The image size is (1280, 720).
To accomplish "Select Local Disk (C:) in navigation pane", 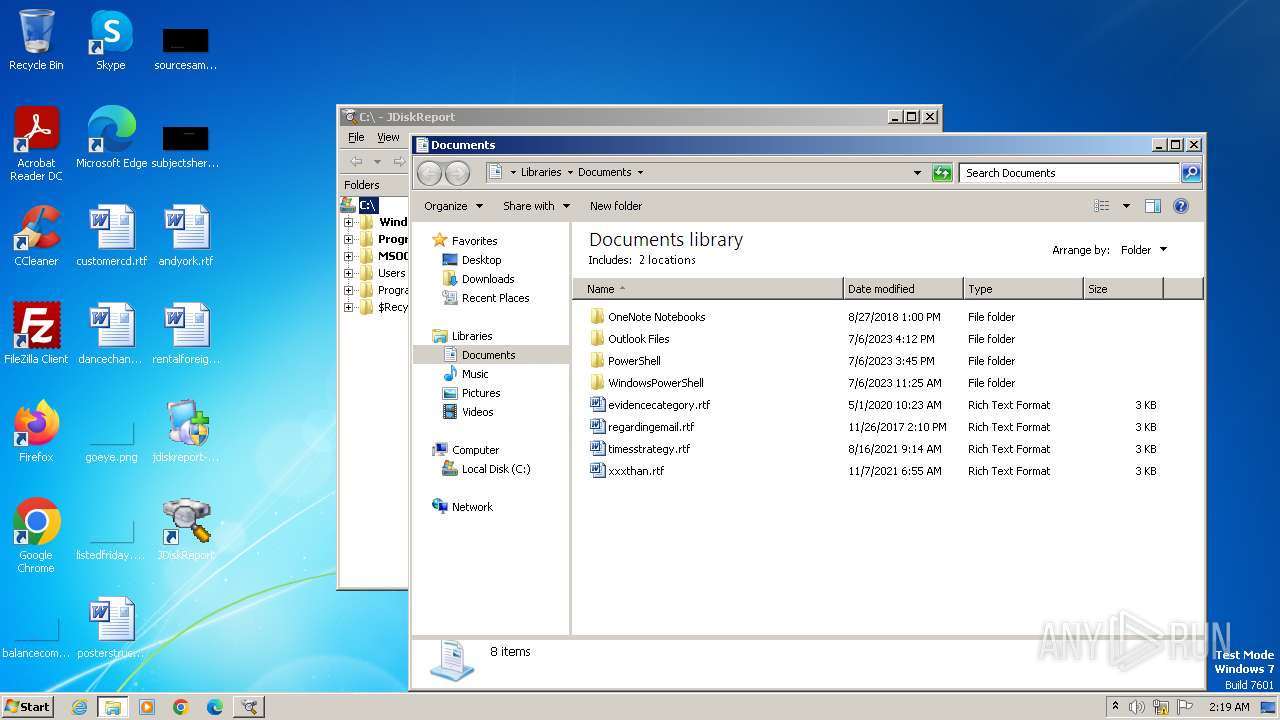I will (495, 469).
